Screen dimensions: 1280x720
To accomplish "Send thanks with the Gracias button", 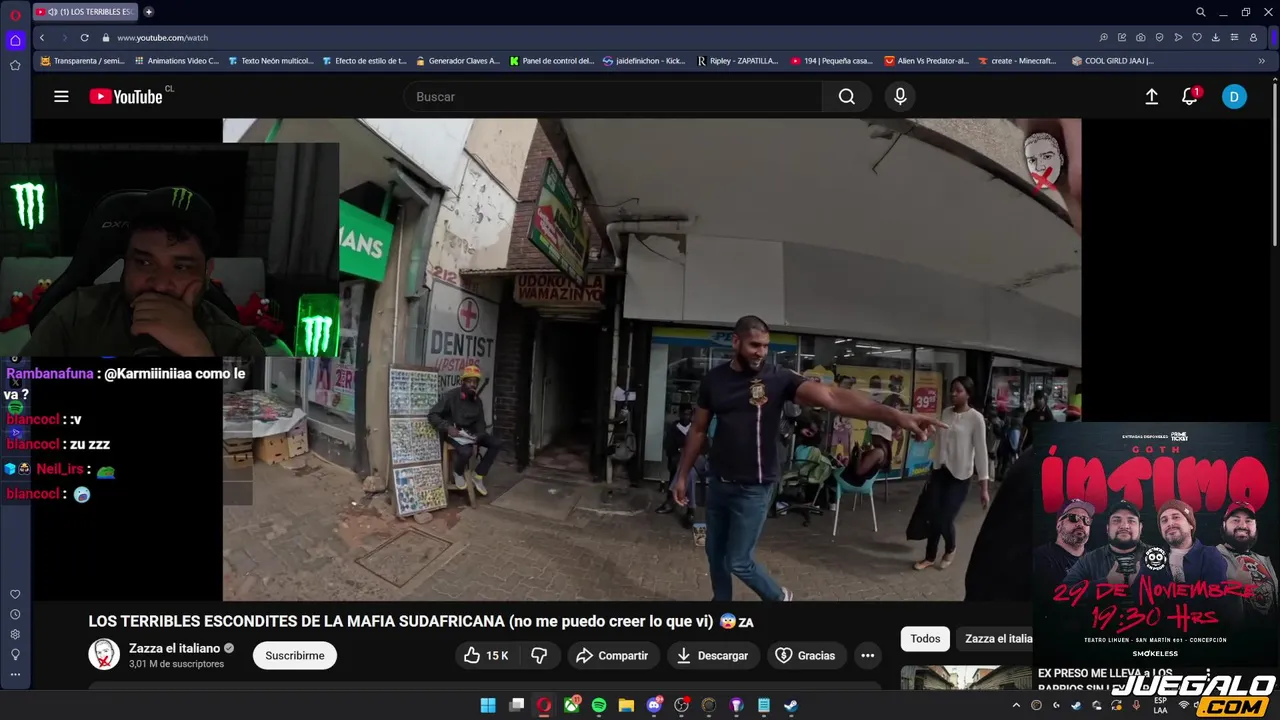I will tap(806, 655).
